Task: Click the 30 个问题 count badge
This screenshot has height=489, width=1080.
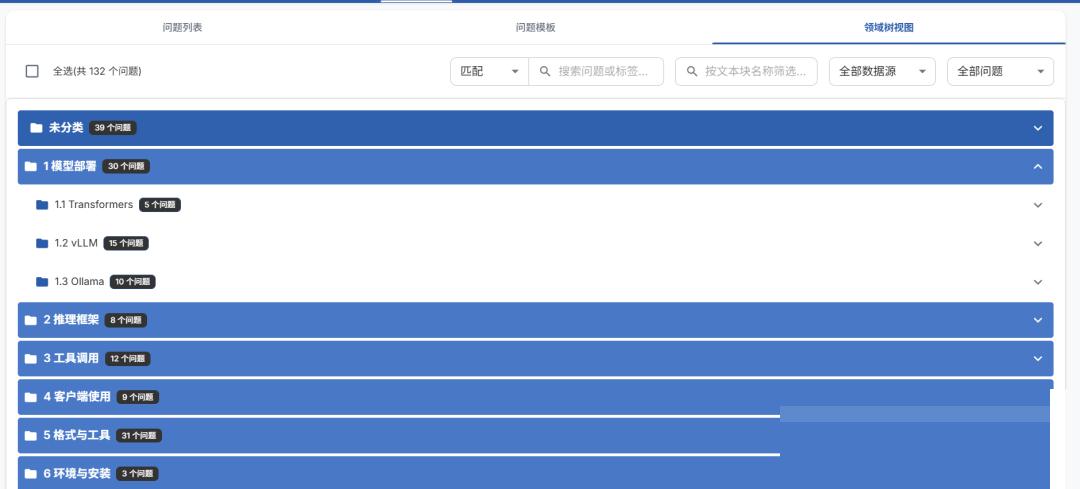Action: pyautogui.click(x=126, y=167)
